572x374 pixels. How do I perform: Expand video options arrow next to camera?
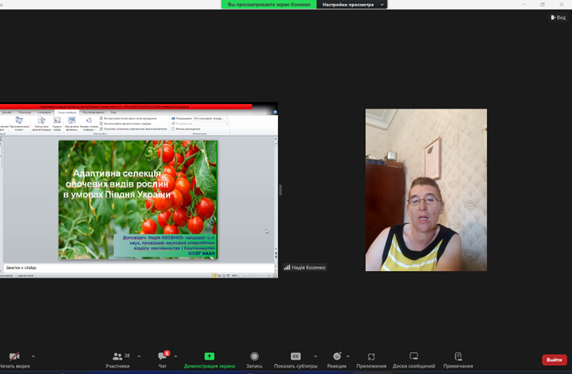click(33, 356)
